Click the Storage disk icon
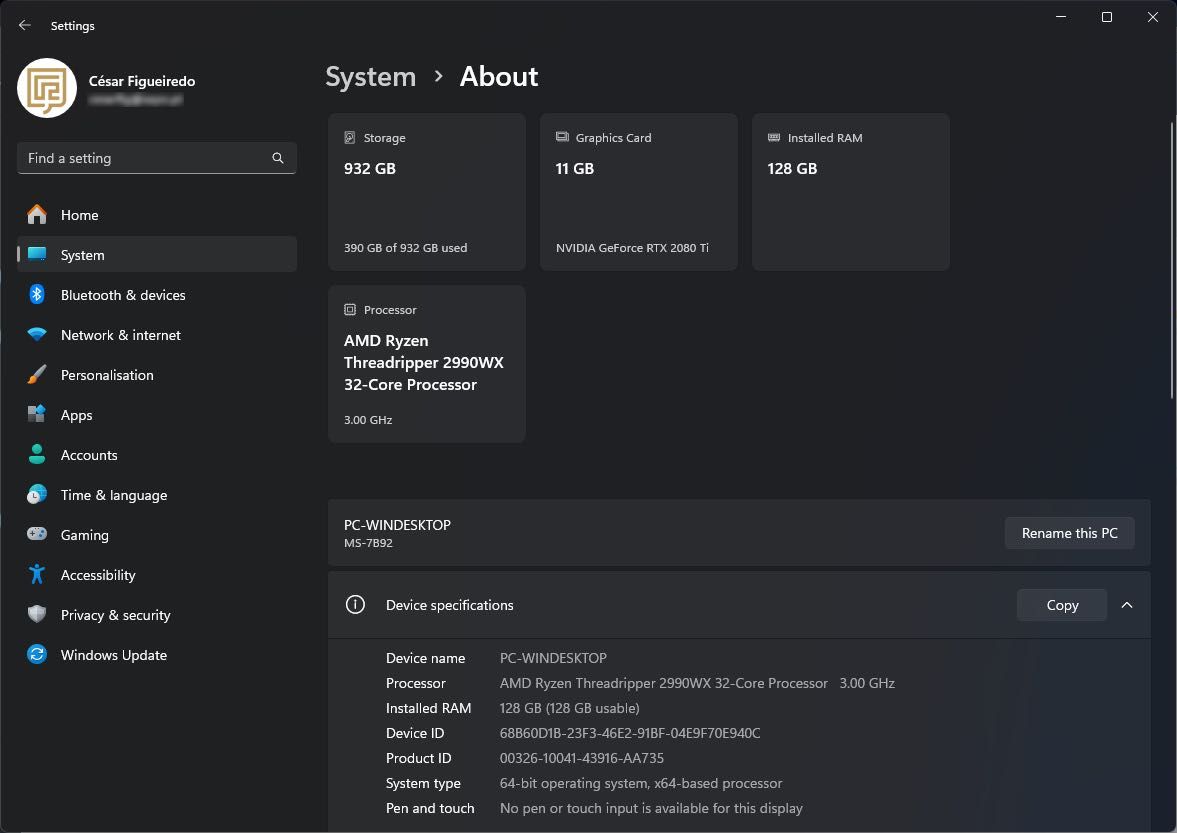The width and height of the screenshot is (1177, 833). tap(350, 137)
